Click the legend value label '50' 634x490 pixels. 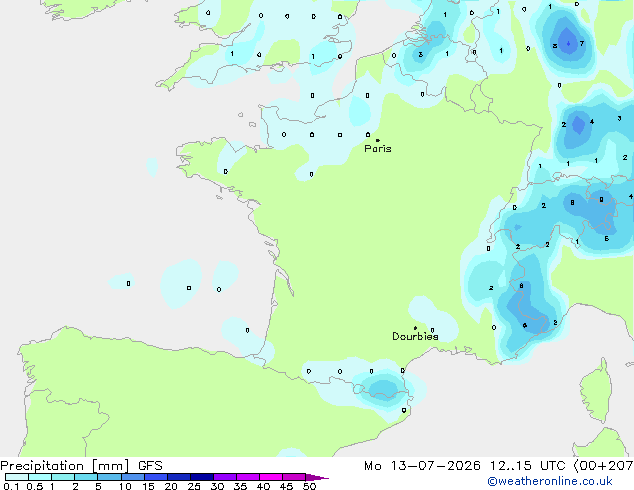(309, 486)
